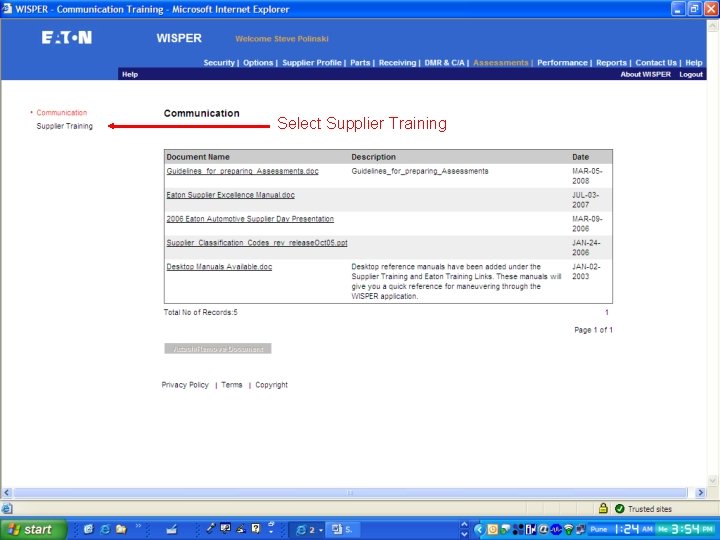Click the microphone icon in taskbar
Viewport: 720px width, 540px height.
[x=210, y=528]
